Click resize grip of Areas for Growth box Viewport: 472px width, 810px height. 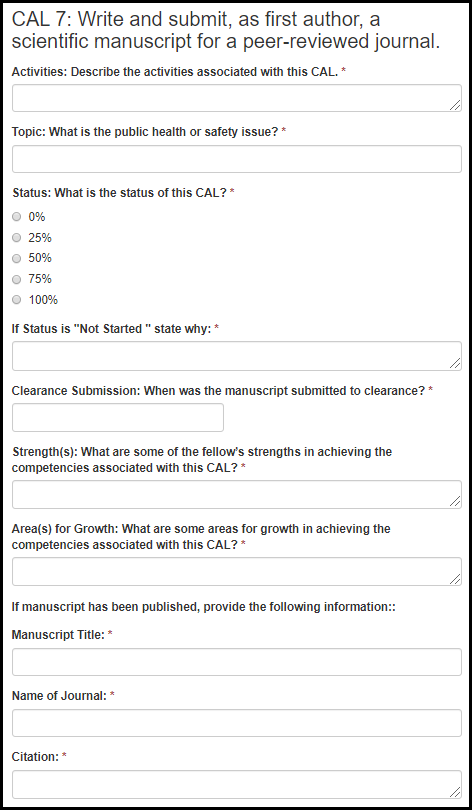455,579
